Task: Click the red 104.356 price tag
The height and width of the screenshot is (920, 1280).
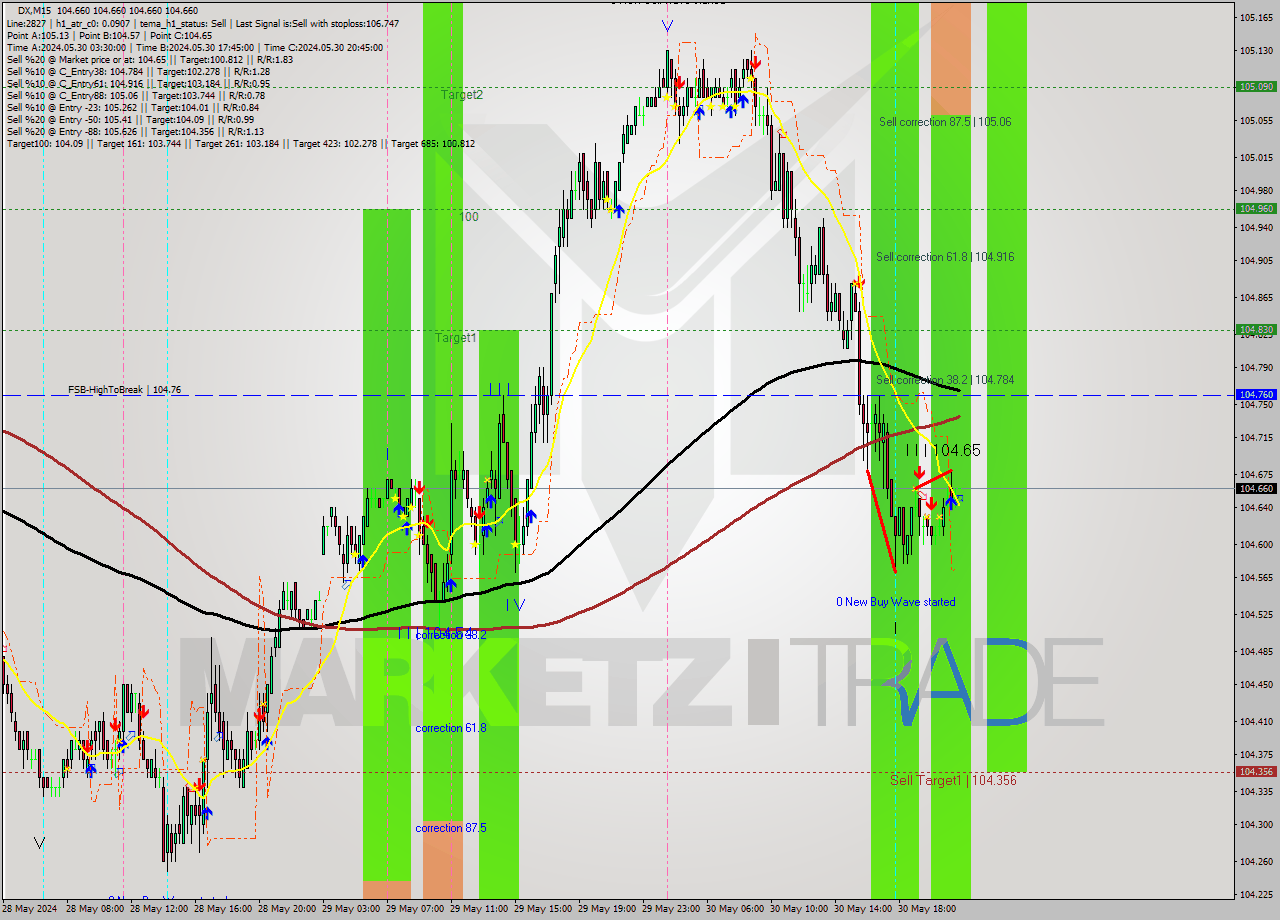Action: pyautogui.click(x=1256, y=772)
